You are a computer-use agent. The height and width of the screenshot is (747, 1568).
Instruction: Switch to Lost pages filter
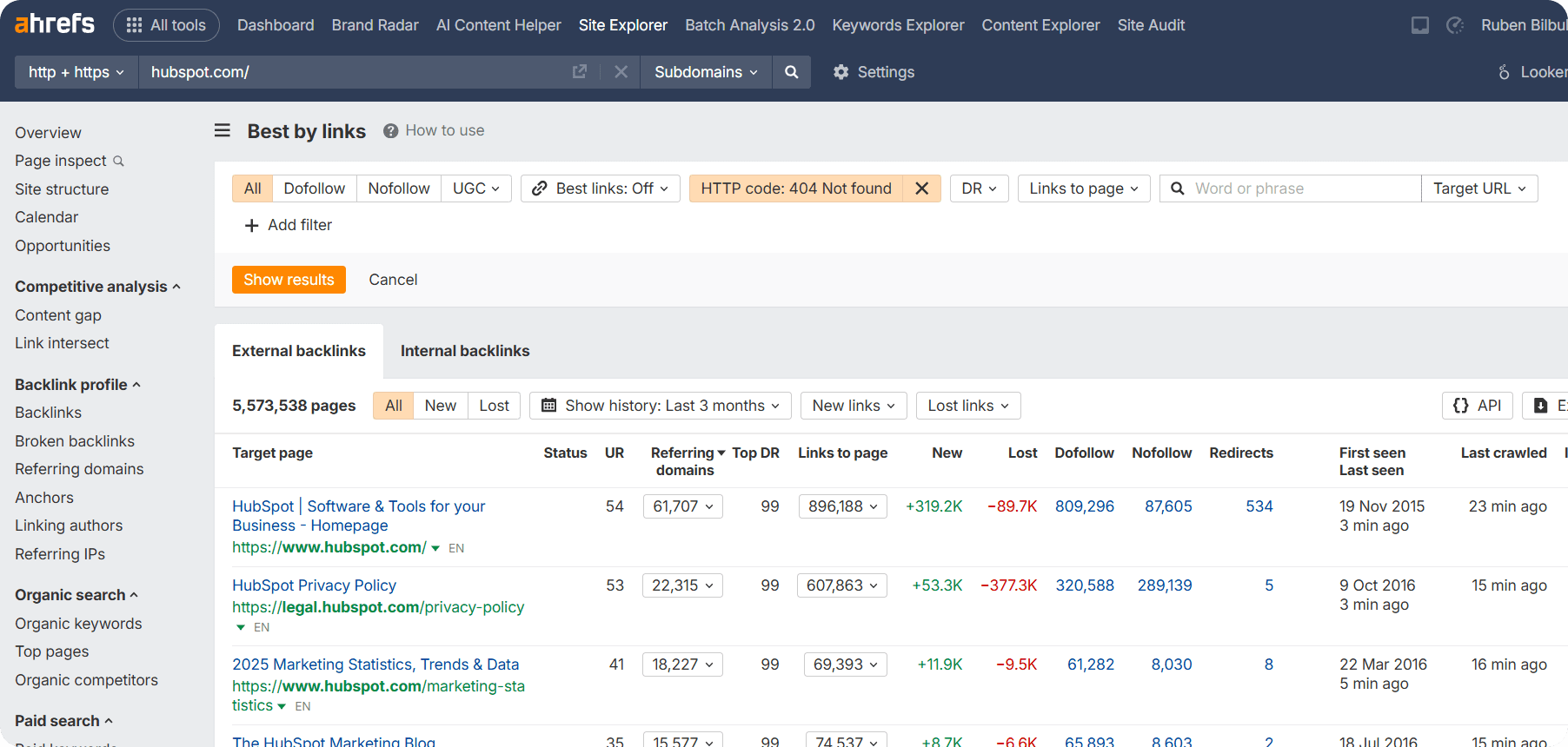pyautogui.click(x=494, y=406)
